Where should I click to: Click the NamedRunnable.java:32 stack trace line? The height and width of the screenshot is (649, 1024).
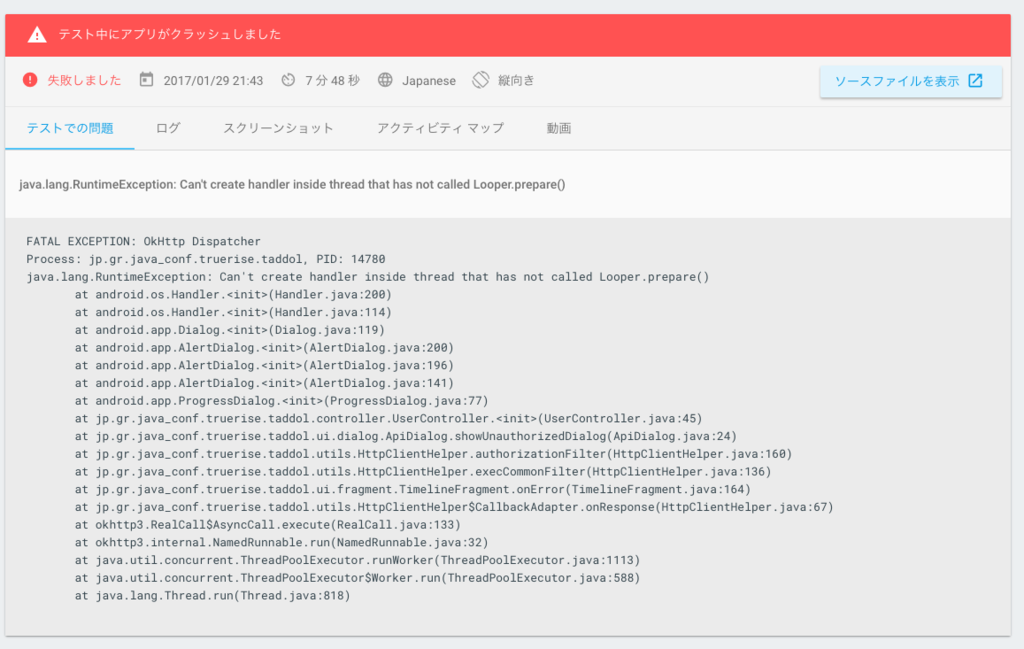pos(281,542)
